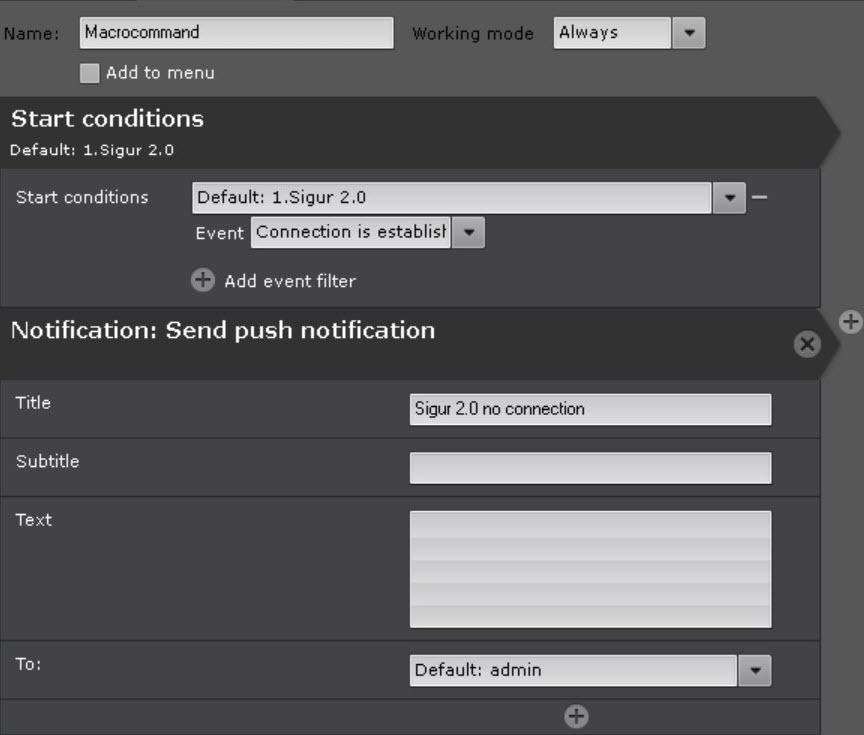Open the Event dropdown showing Connection is established

click(351, 233)
